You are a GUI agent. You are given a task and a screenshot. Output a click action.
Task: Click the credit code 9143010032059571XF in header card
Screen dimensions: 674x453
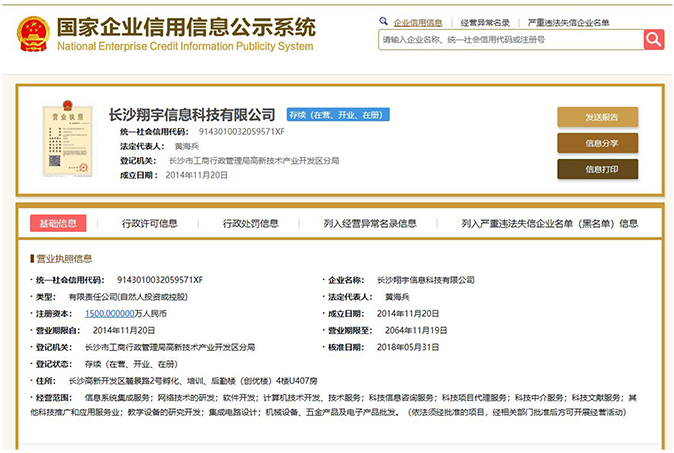pyautogui.click(x=242, y=132)
